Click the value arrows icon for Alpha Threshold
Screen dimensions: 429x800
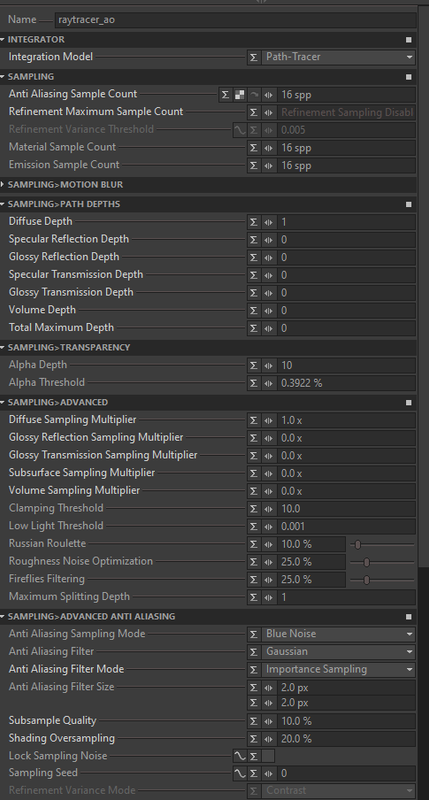click(269, 383)
